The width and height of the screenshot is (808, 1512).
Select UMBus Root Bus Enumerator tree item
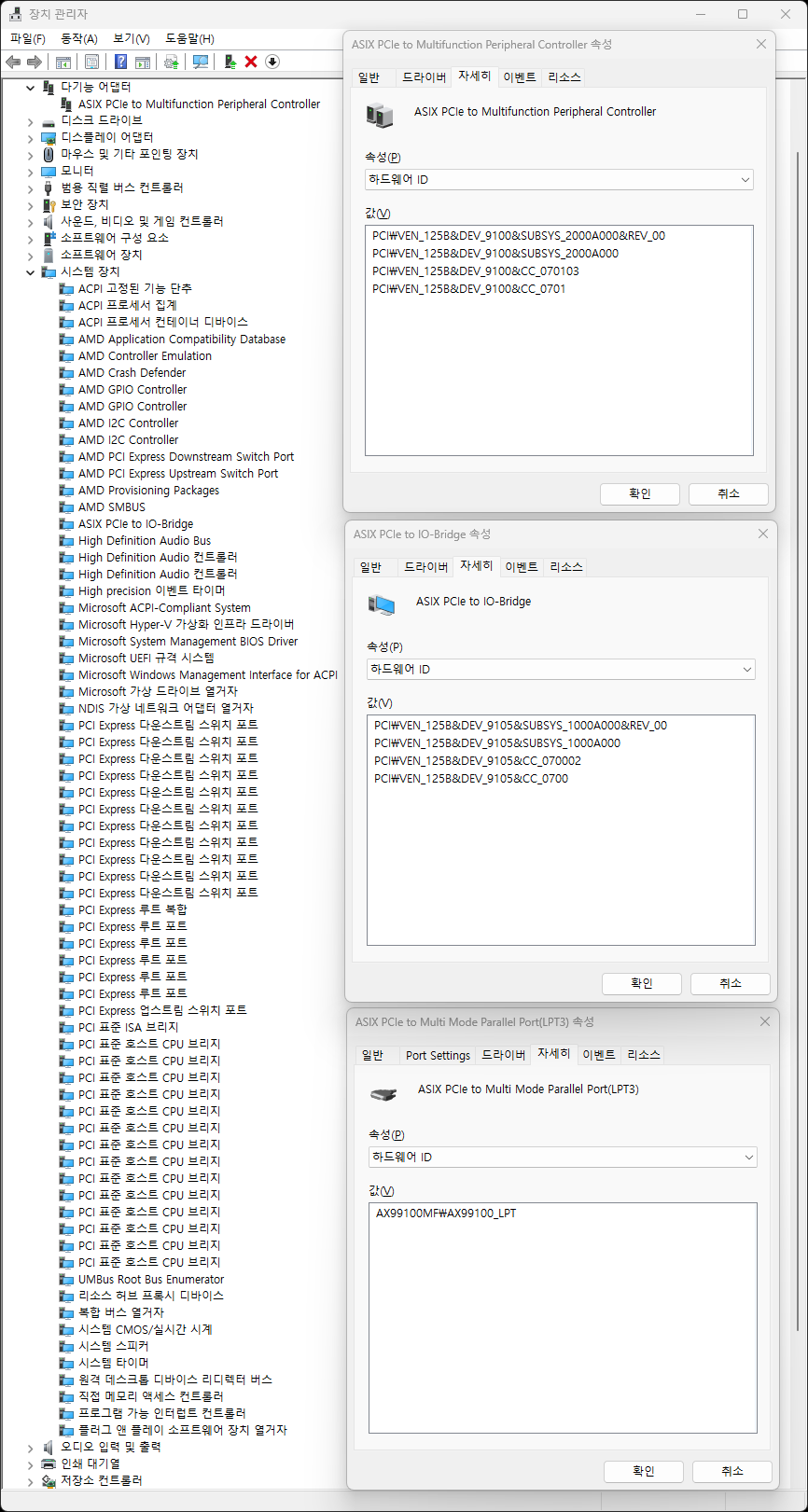(x=151, y=1280)
